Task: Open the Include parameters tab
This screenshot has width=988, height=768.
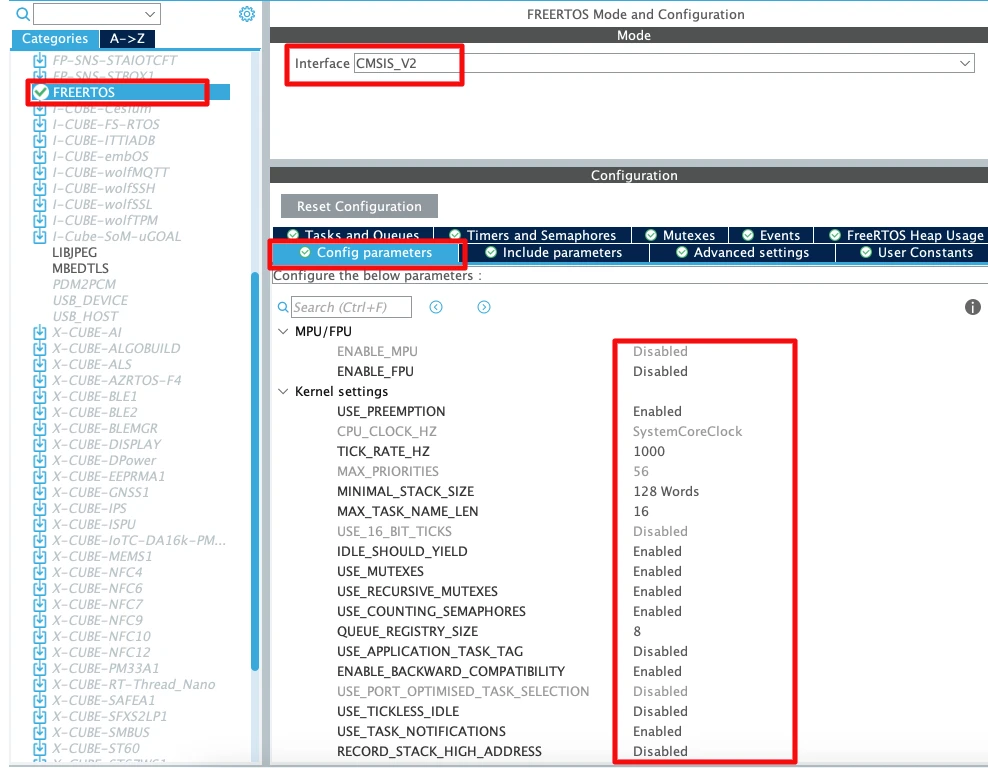Action: 554,253
